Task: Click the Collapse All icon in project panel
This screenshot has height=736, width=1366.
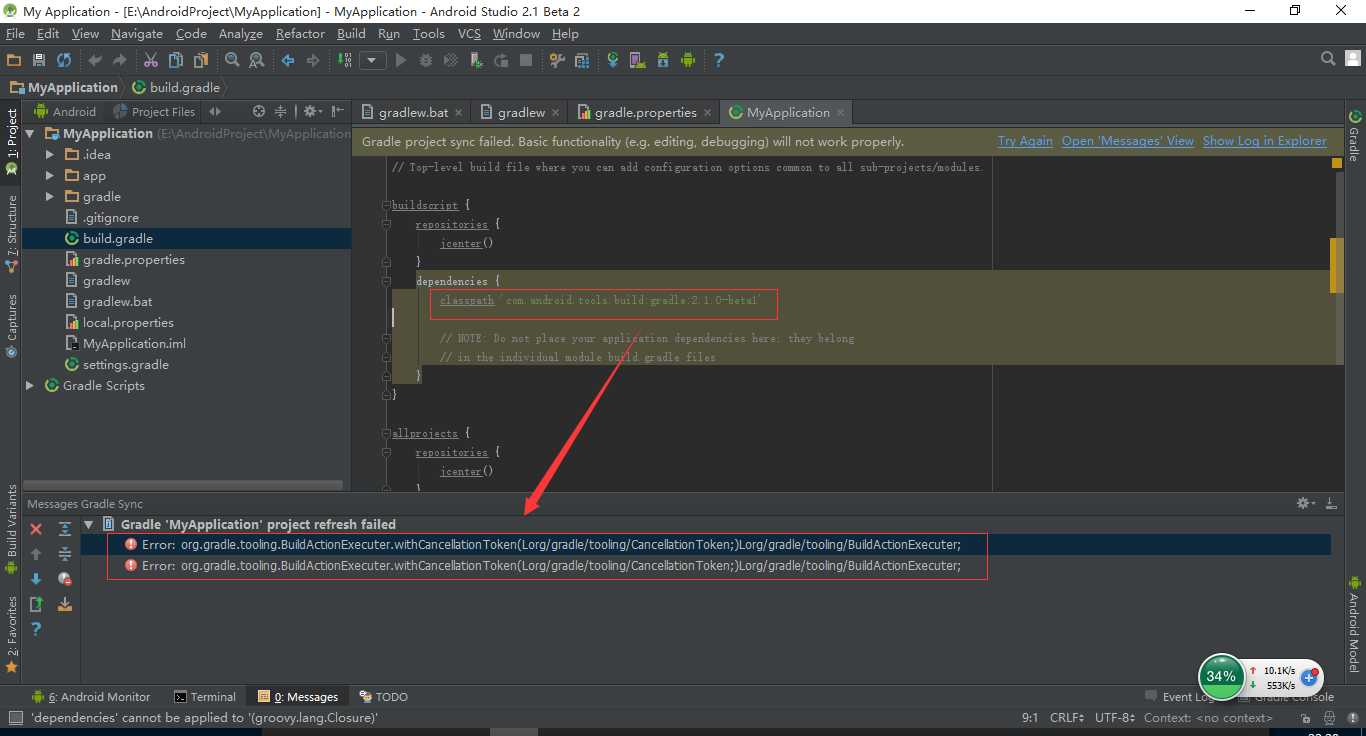Action: (281, 111)
